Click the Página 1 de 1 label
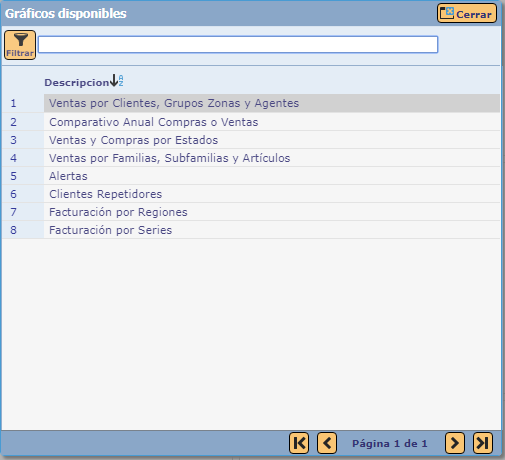This screenshot has height=460, width=505. (390, 444)
